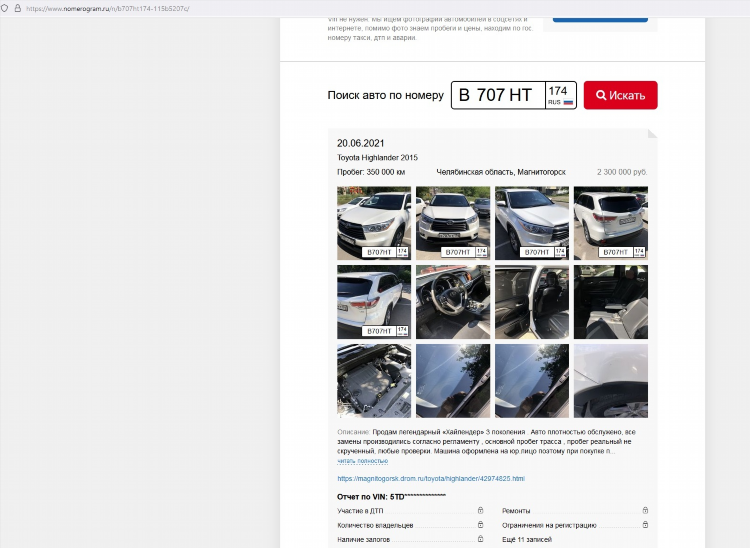Click lock icon next to Наличие залогов

tap(480, 539)
